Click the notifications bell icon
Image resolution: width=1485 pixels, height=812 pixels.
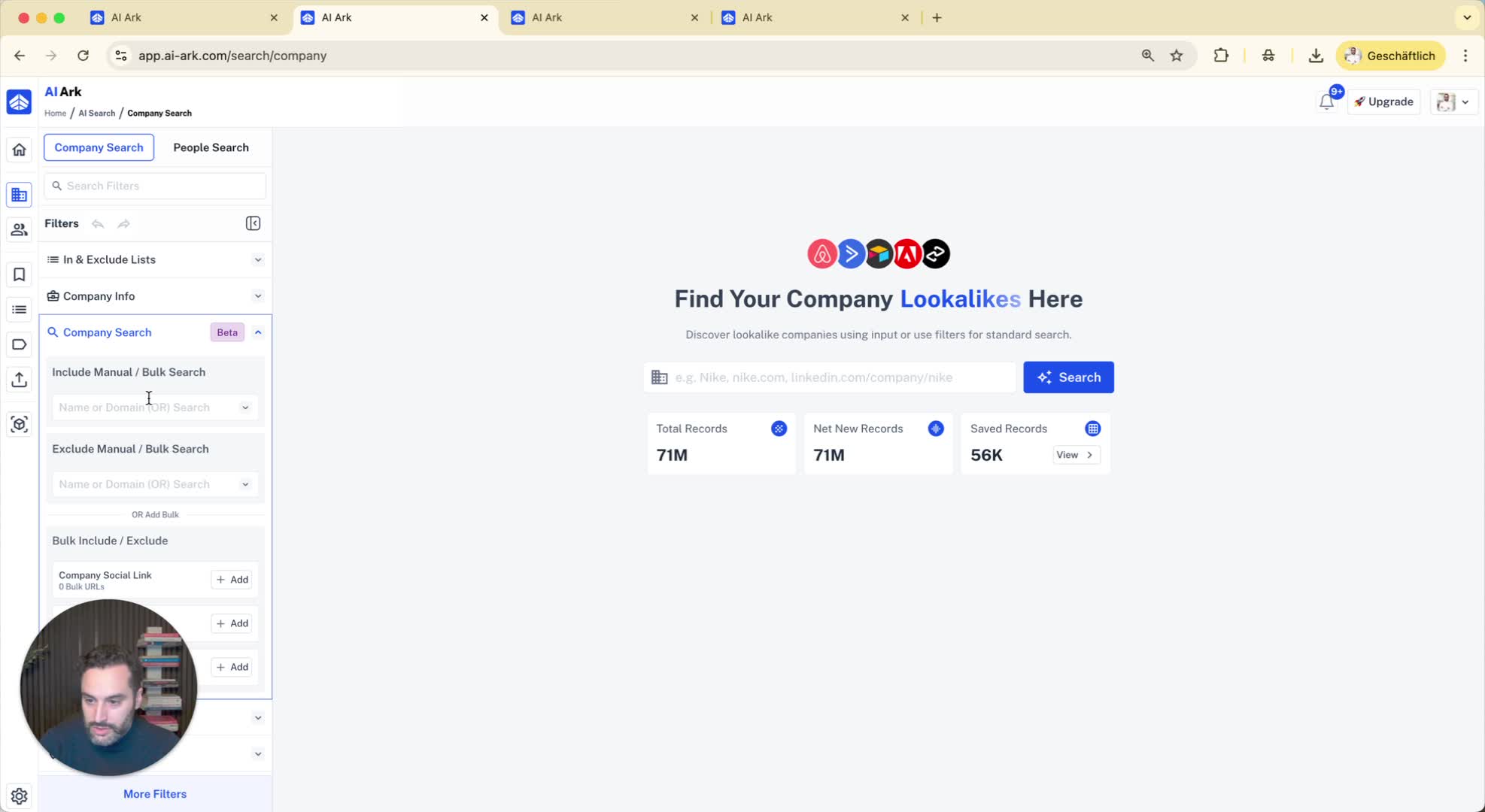1326,101
